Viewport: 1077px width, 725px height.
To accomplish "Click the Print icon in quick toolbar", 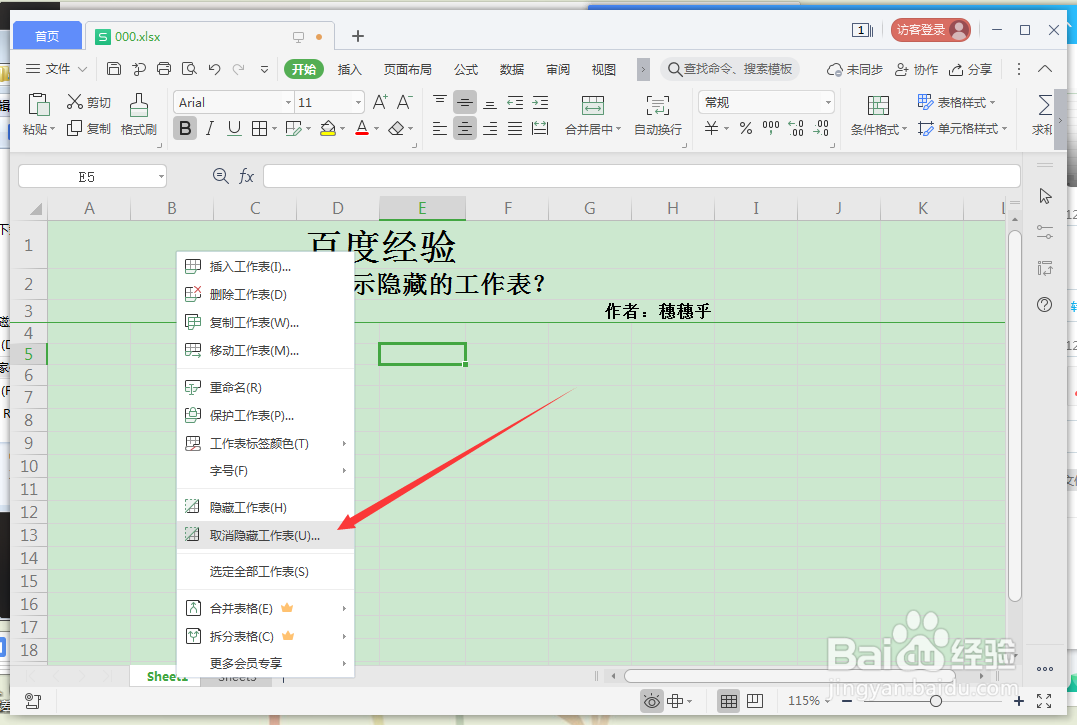I will (x=163, y=69).
